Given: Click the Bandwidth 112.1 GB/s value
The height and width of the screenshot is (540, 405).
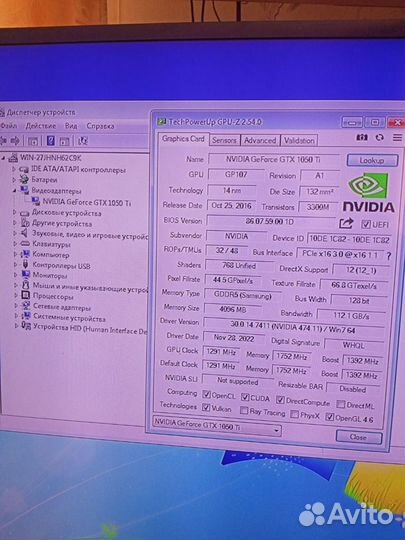Looking at the screenshot, I should [351, 315].
